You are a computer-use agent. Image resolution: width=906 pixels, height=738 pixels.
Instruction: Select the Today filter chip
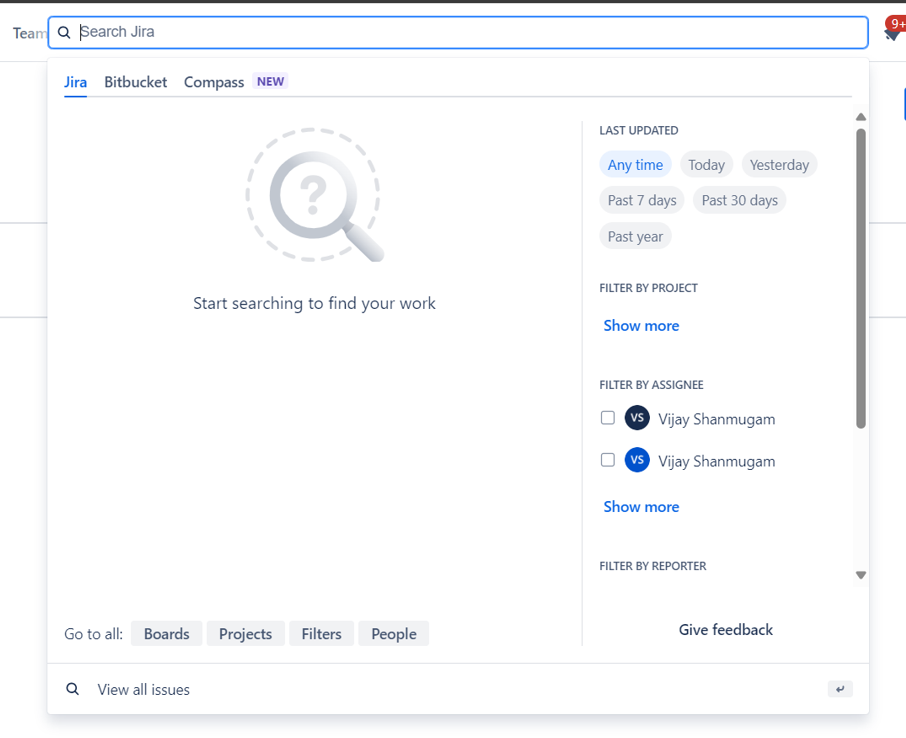click(x=706, y=165)
